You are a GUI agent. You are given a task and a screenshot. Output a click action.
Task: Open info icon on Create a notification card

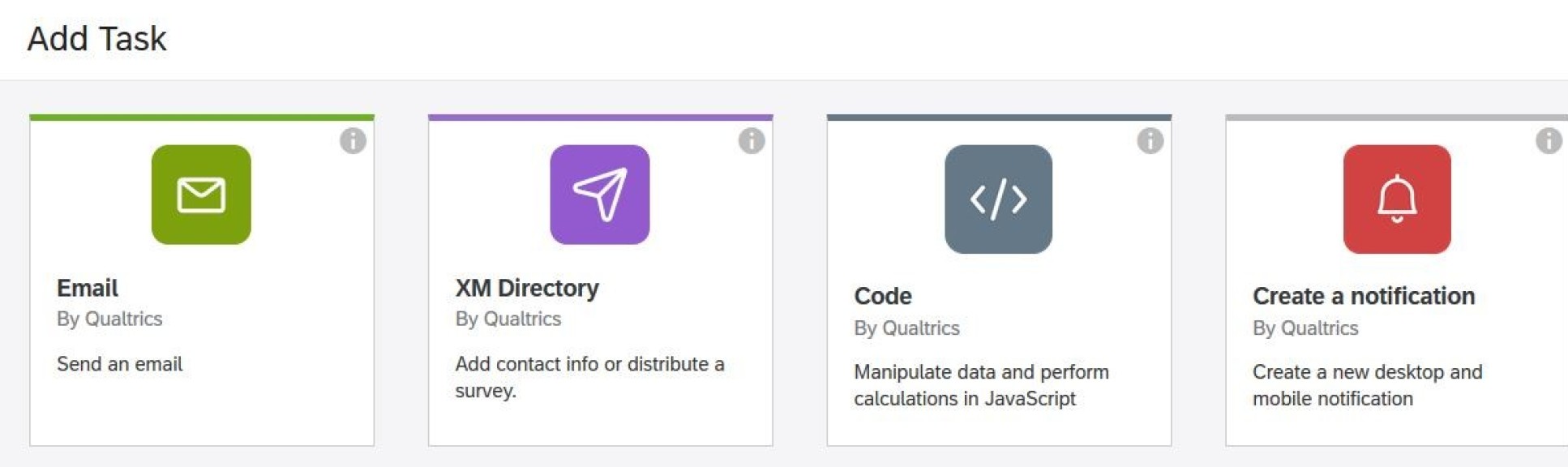point(1549,141)
